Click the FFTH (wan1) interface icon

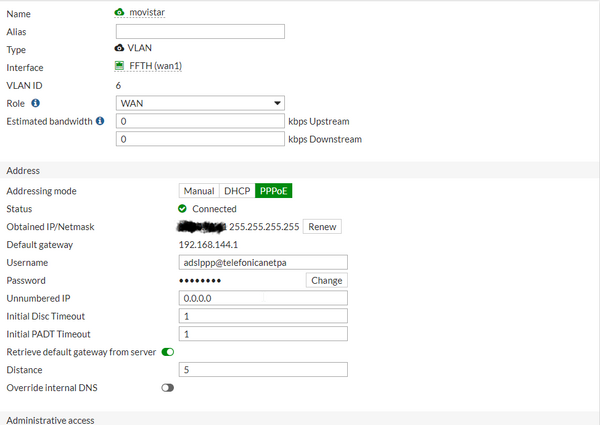click(x=121, y=66)
